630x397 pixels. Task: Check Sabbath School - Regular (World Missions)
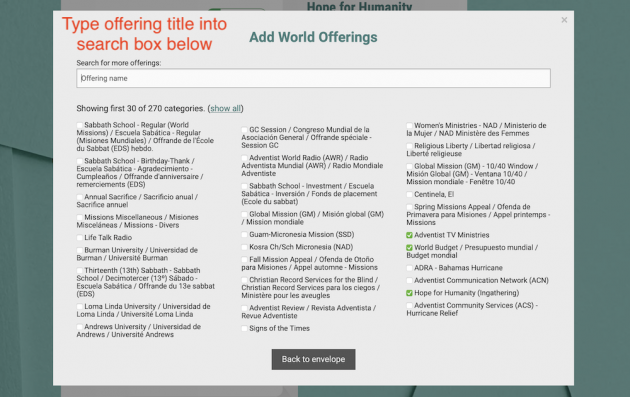pyautogui.click(x=80, y=125)
